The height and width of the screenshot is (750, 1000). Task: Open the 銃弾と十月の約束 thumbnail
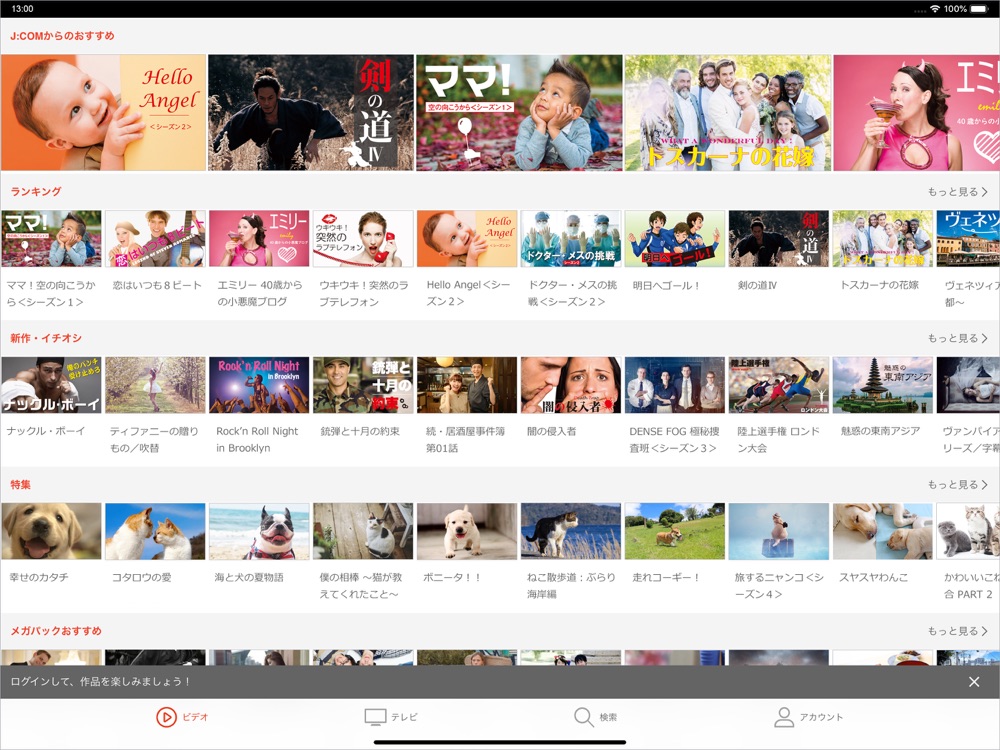point(363,385)
